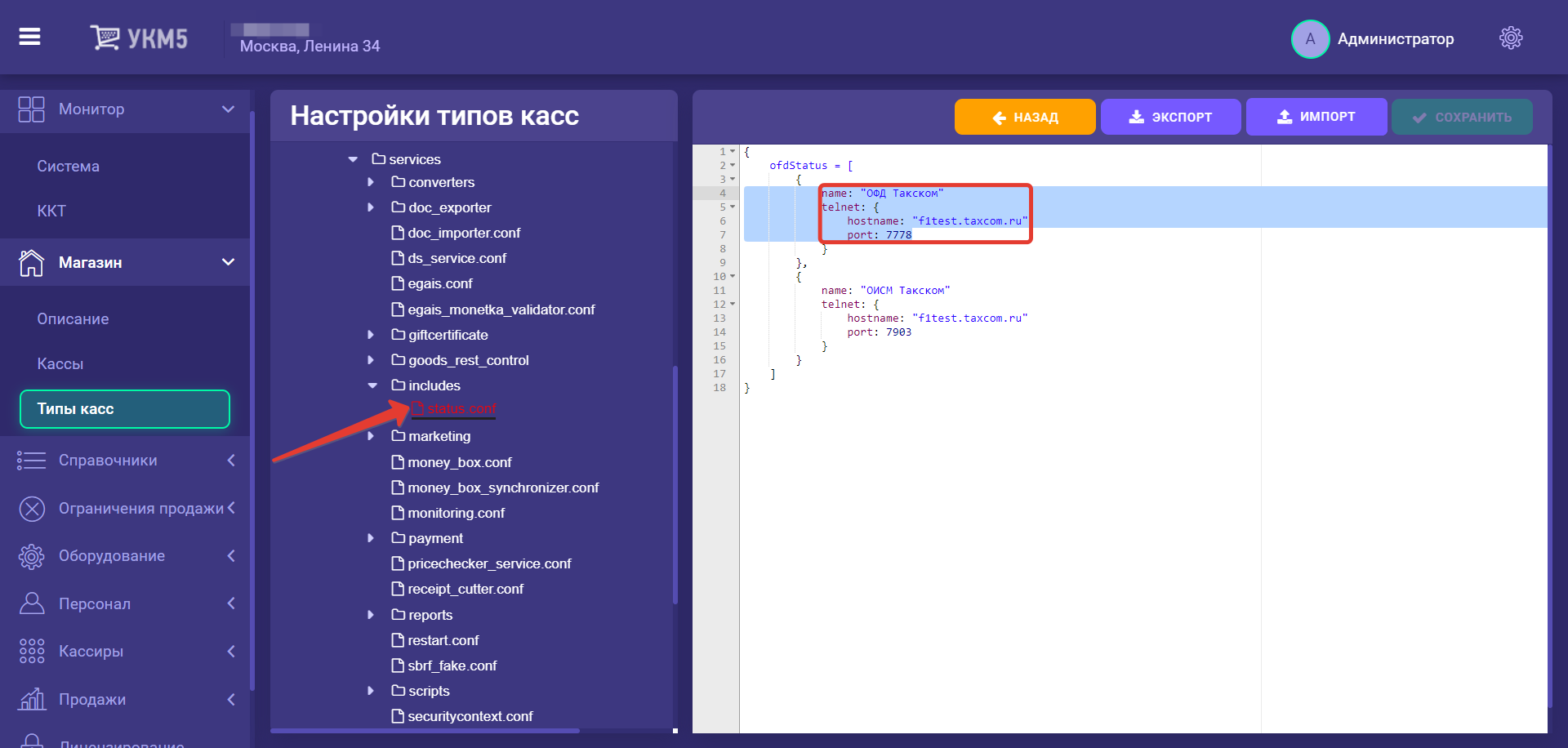This screenshot has width=1568, height=748.
Task: Open the Кассы menu item
Action: coord(60,364)
